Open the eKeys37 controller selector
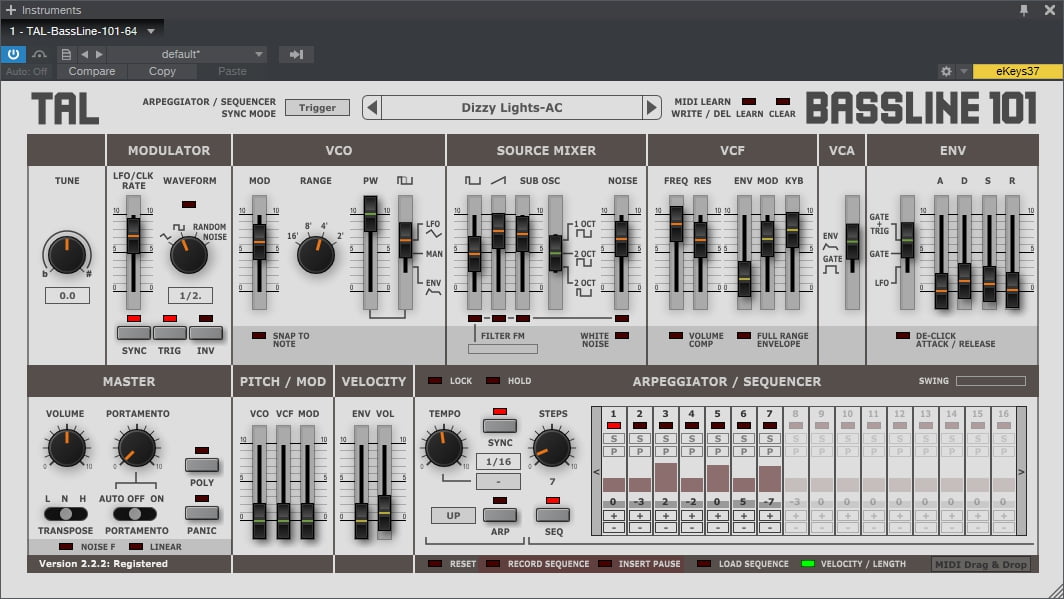1064x599 pixels. (x=1017, y=71)
